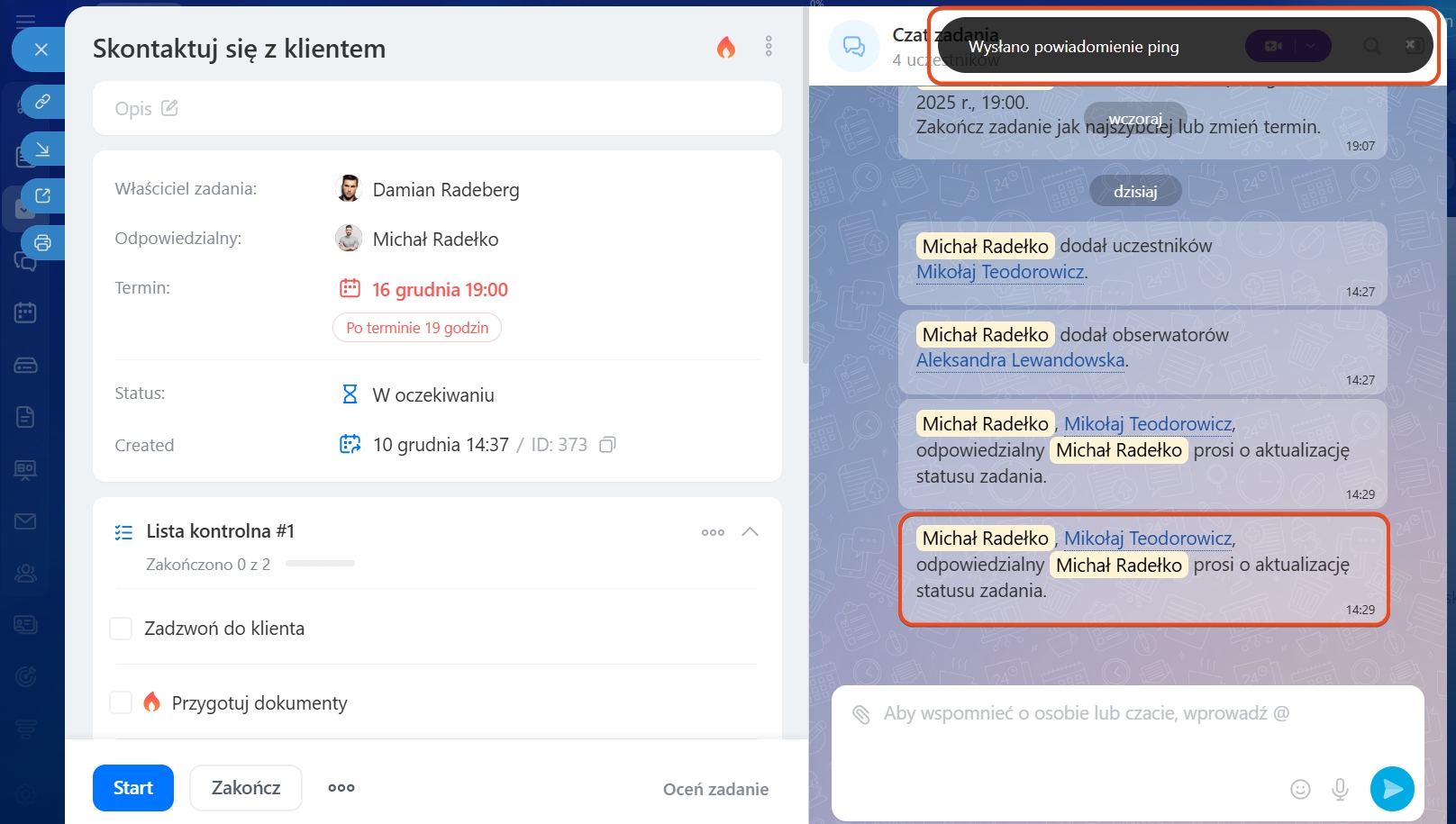Open Damian Radeberg's avatar

[348, 188]
